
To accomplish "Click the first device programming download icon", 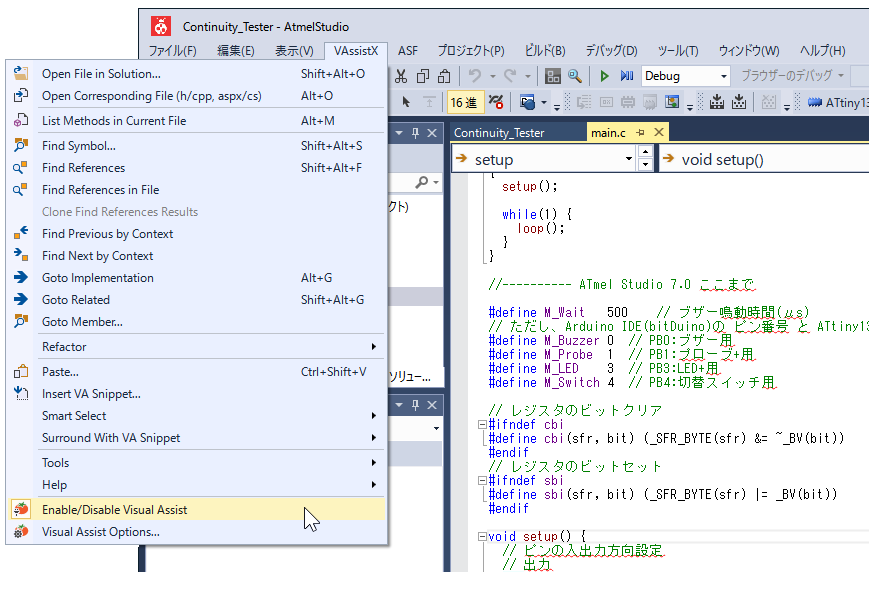I will click(x=717, y=102).
